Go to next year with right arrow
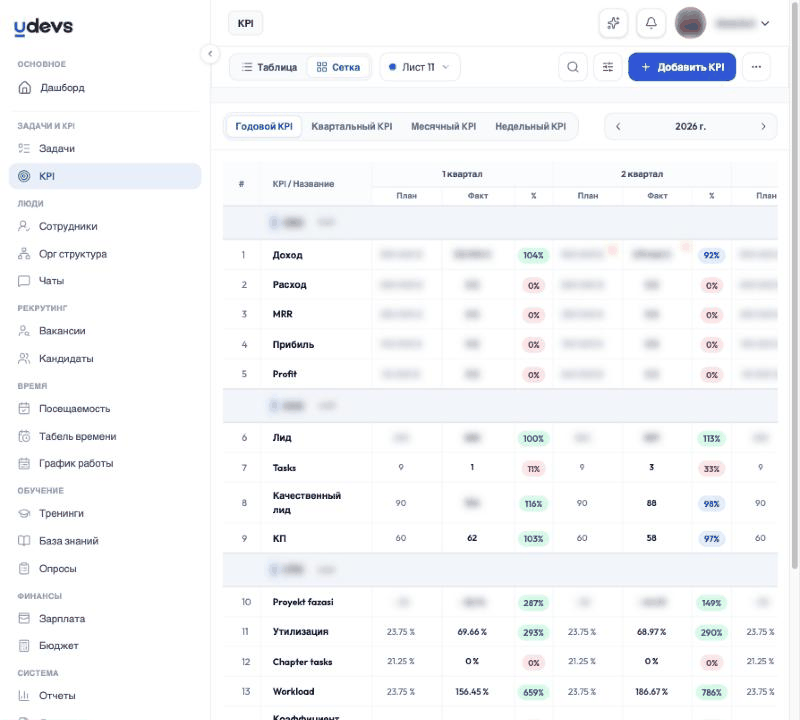 [763, 127]
